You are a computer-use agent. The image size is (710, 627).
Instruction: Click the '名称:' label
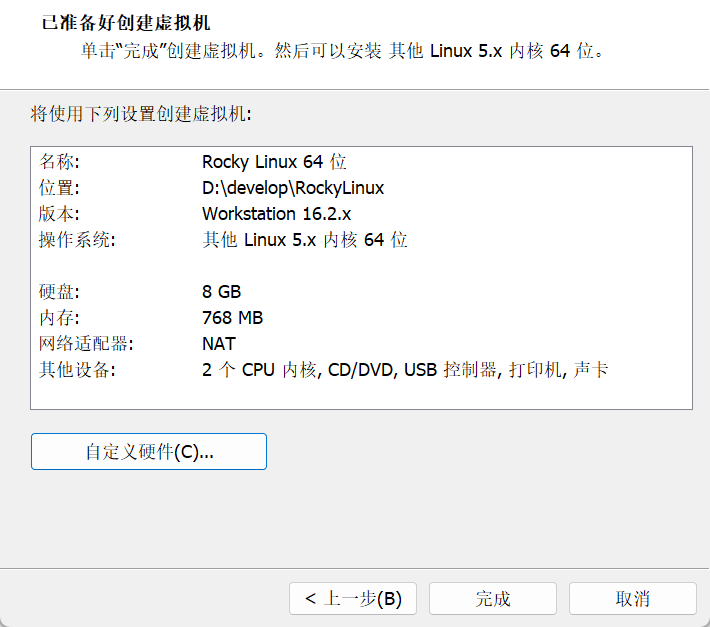pos(59,162)
